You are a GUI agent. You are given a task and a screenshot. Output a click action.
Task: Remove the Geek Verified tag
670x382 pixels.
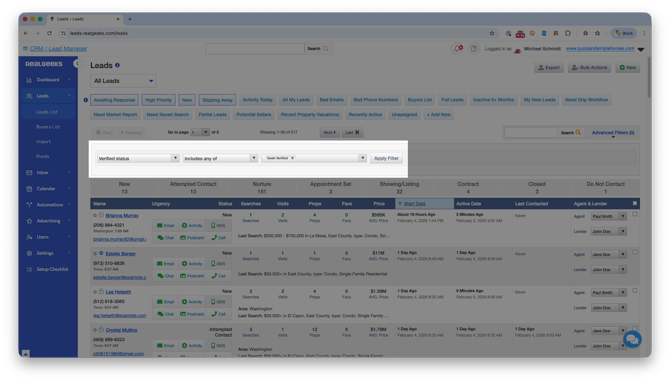pyautogui.click(x=292, y=158)
